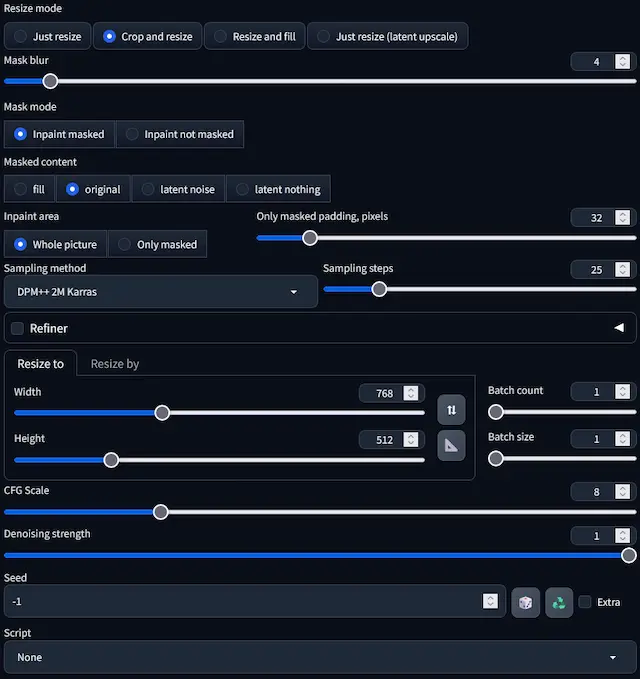
Task: Enable the Refiner checkbox
Action: [17, 328]
